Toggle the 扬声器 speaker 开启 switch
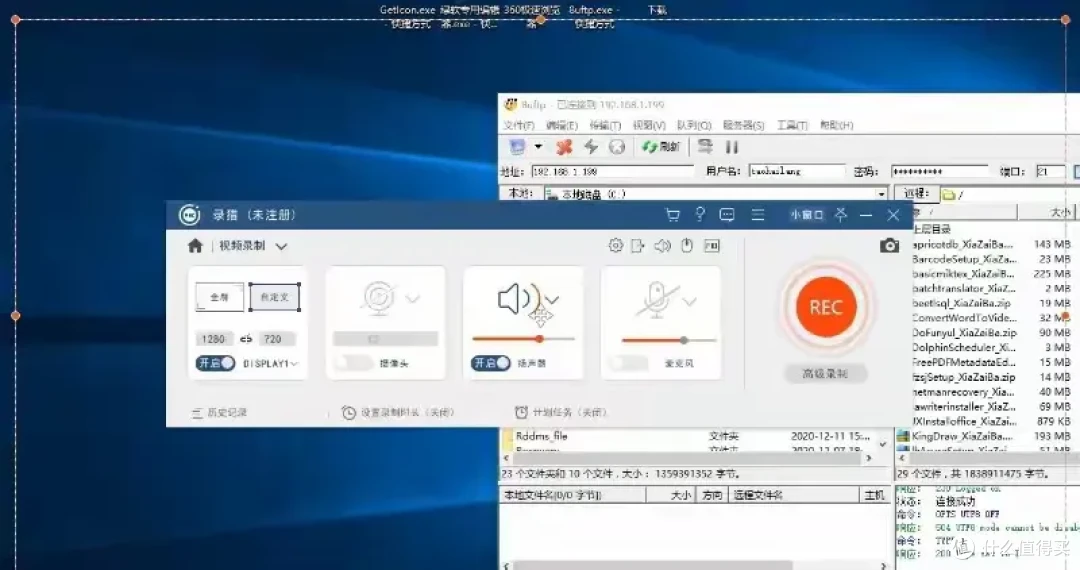This screenshot has height=570, width=1080. point(491,363)
